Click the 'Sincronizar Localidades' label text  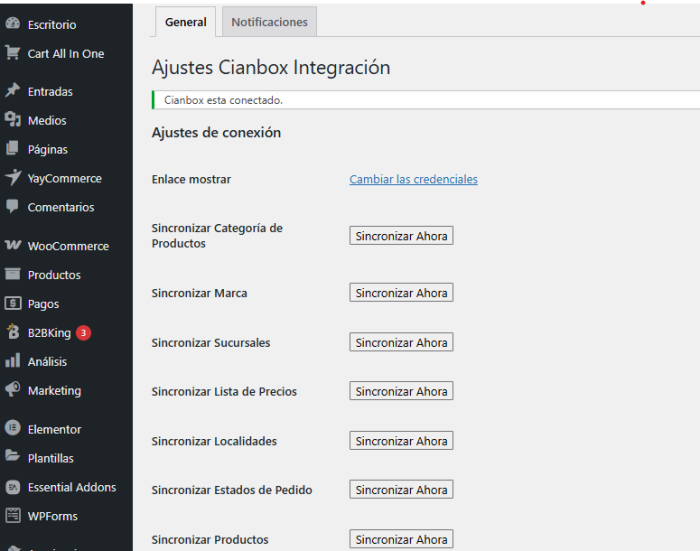click(214, 442)
